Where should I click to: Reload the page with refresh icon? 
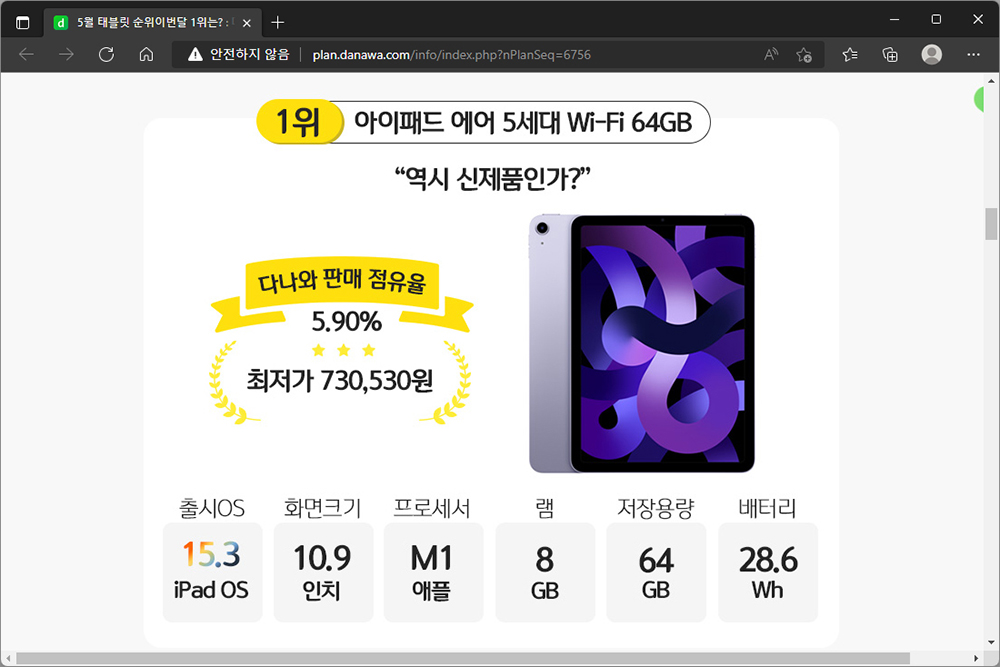[107, 55]
